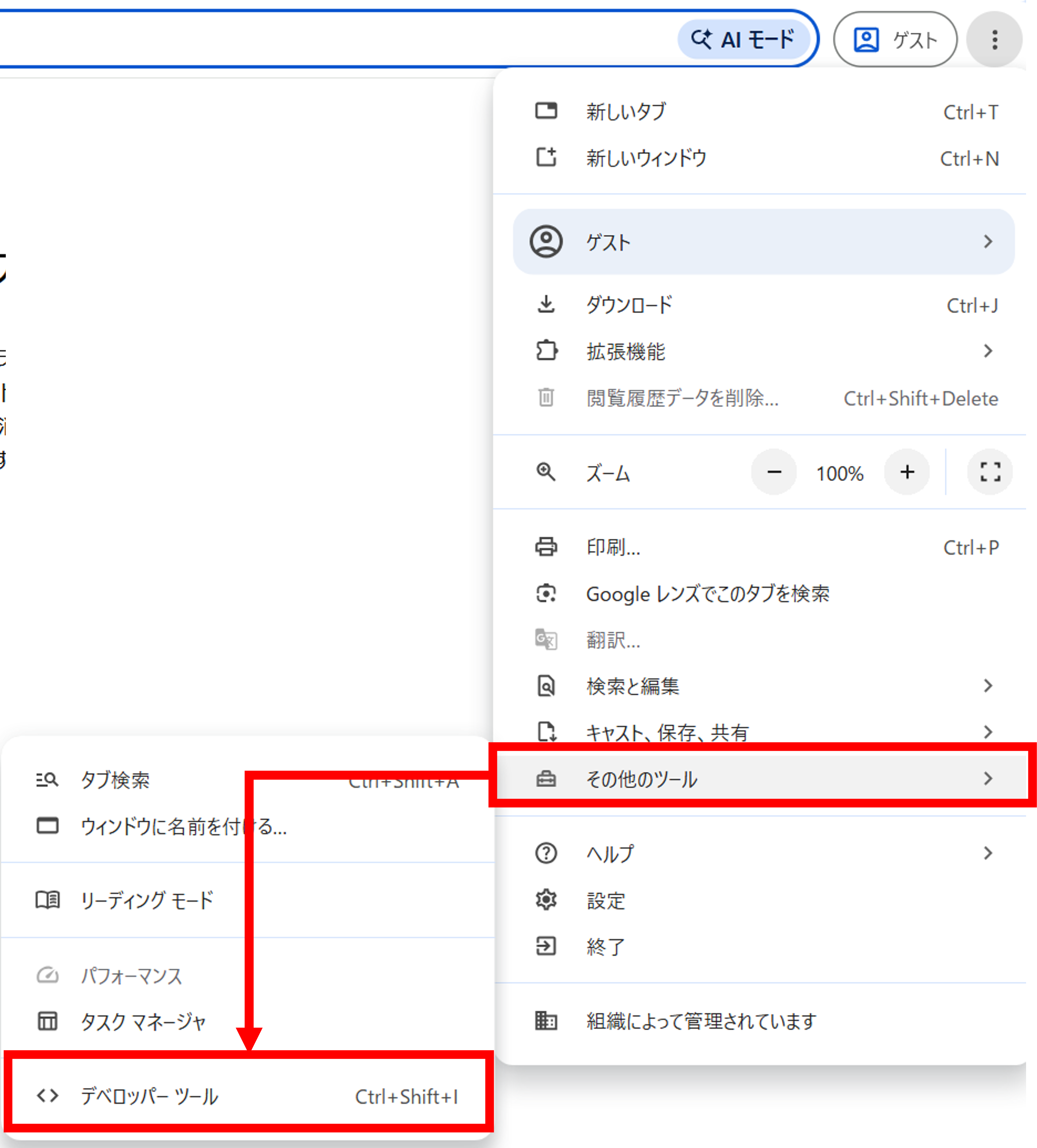Choose ウィンドウに名前を付ける... entry

click(x=183, y=826)
